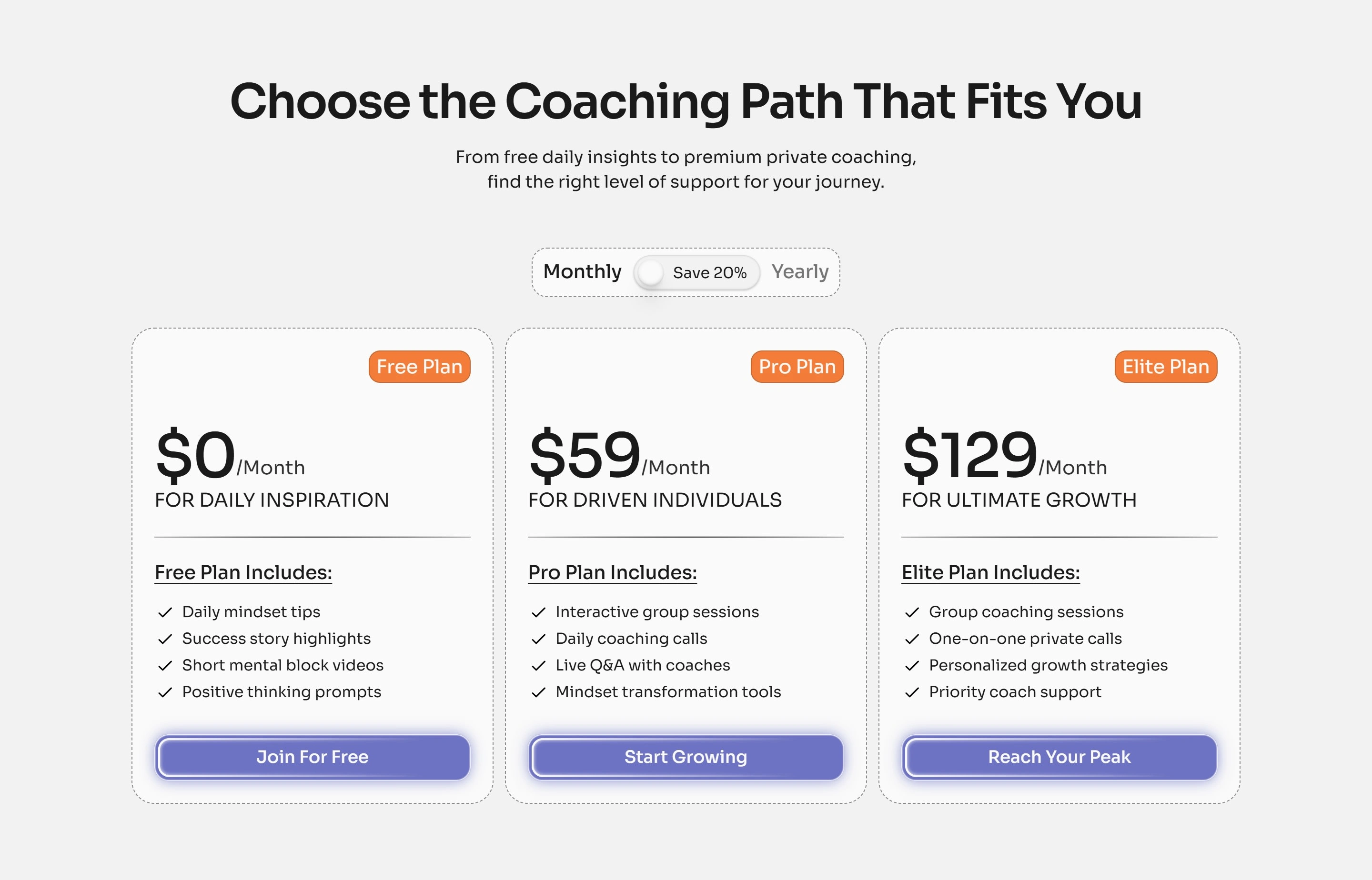Click checkmark beside Interactive group sessions
1372x880 pixels.
click(538, 612)
